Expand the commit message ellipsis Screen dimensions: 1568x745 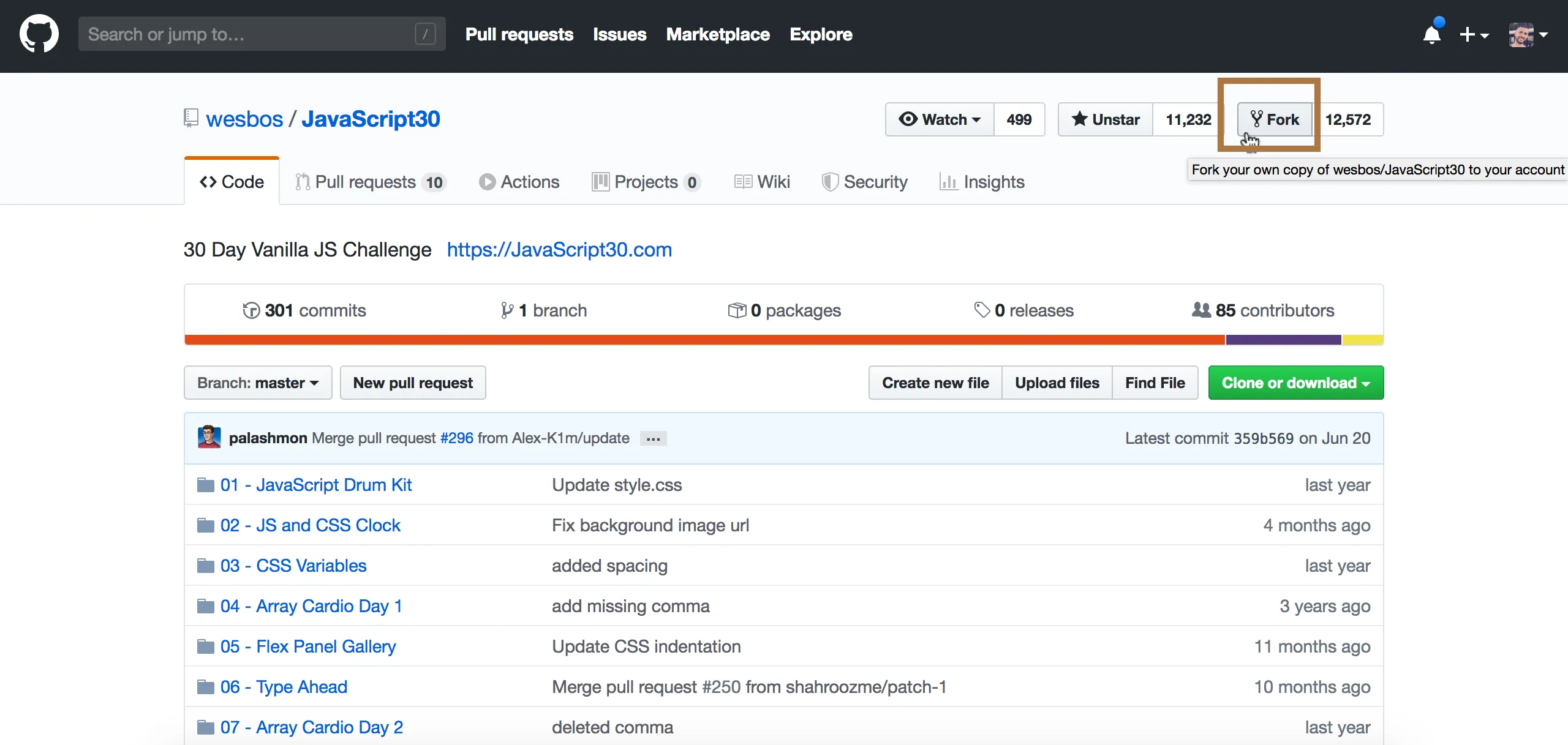[653, 438]
